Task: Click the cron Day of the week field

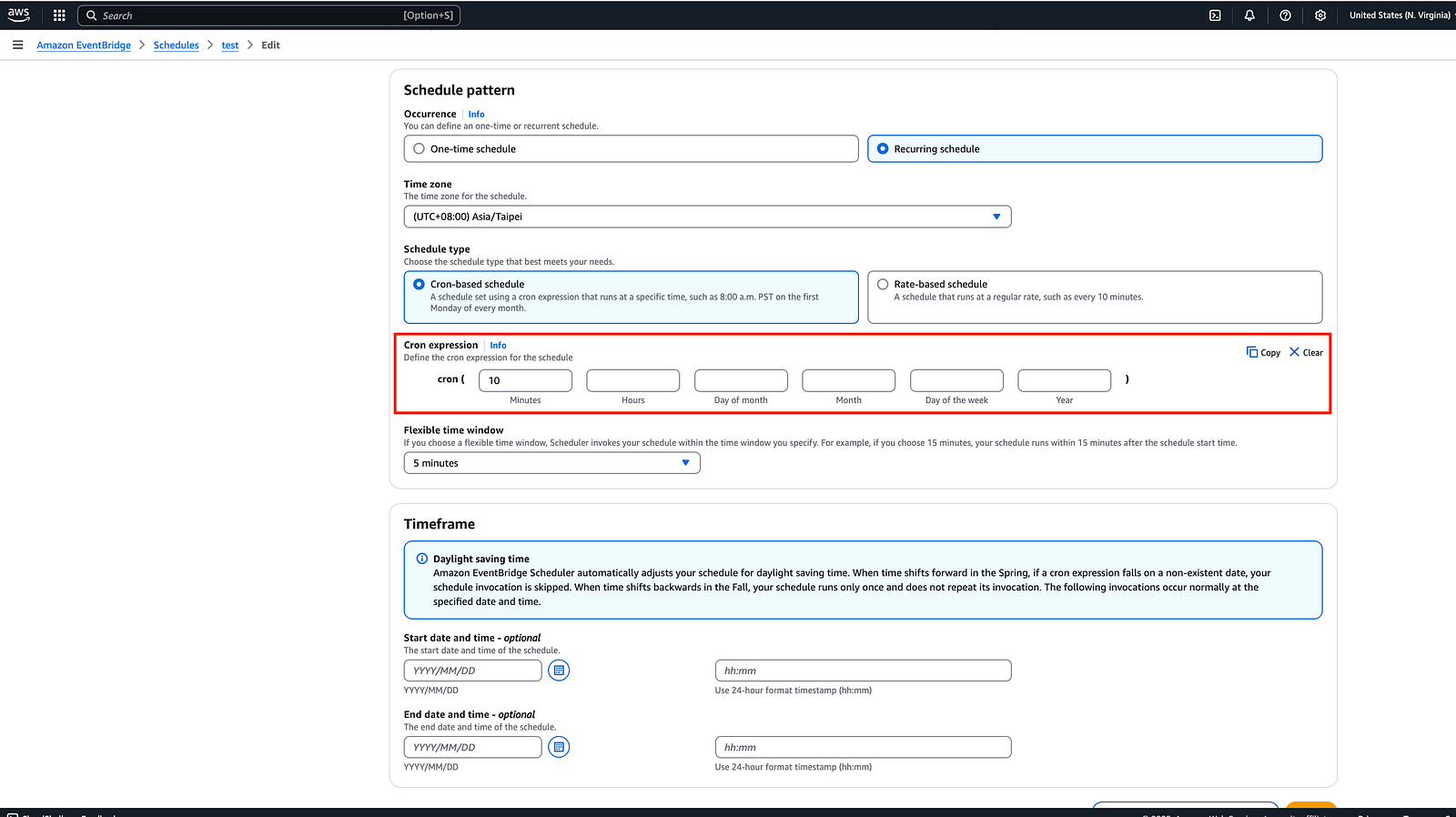Action: pos(956,380)
